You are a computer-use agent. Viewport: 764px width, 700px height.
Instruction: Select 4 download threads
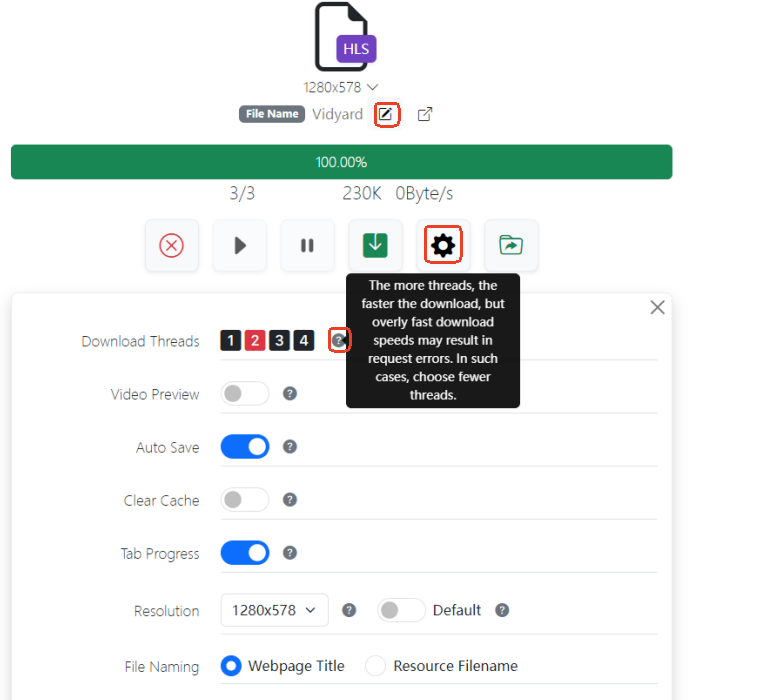click(304, 341)
